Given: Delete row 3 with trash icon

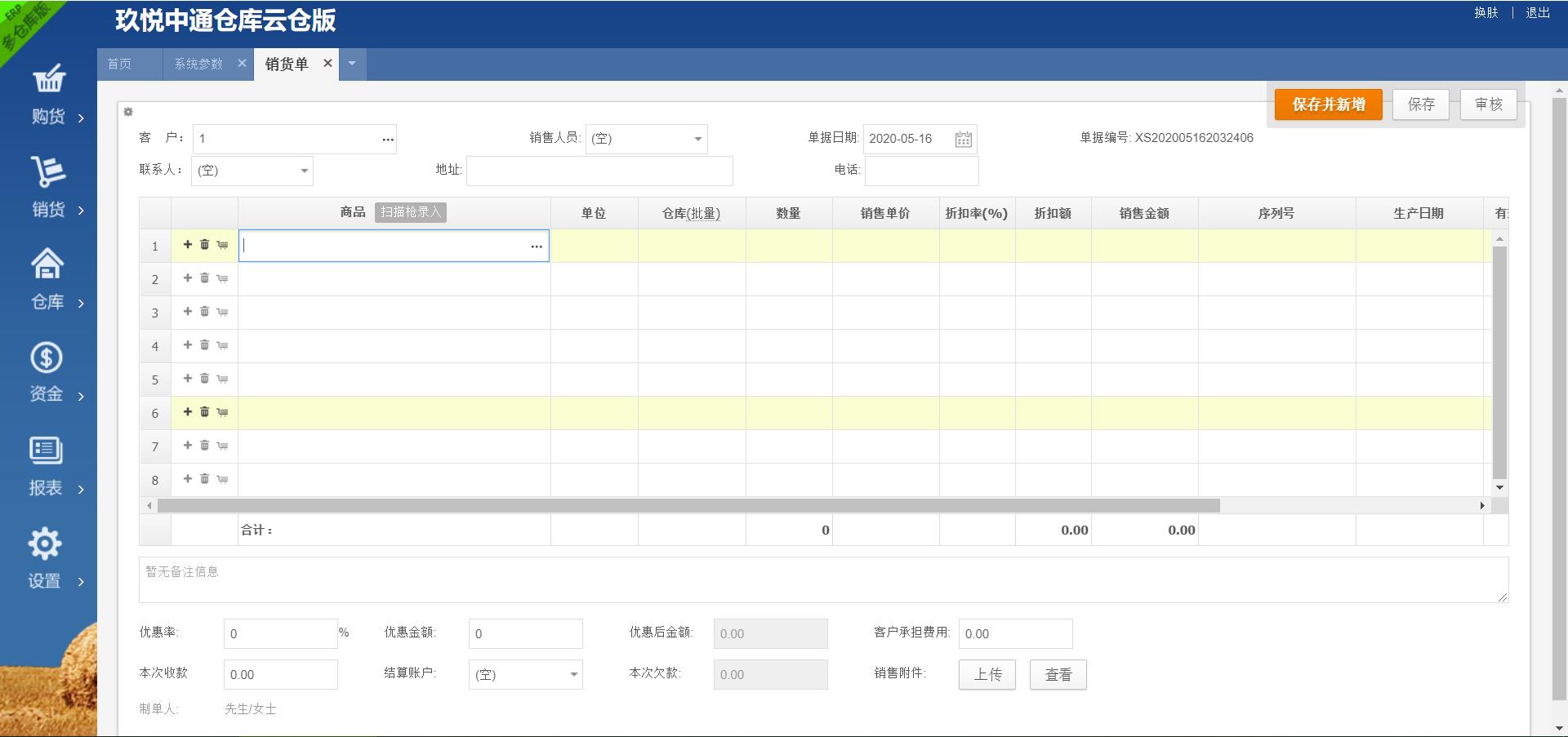Looking at the screenshot, I should point(205,312).
